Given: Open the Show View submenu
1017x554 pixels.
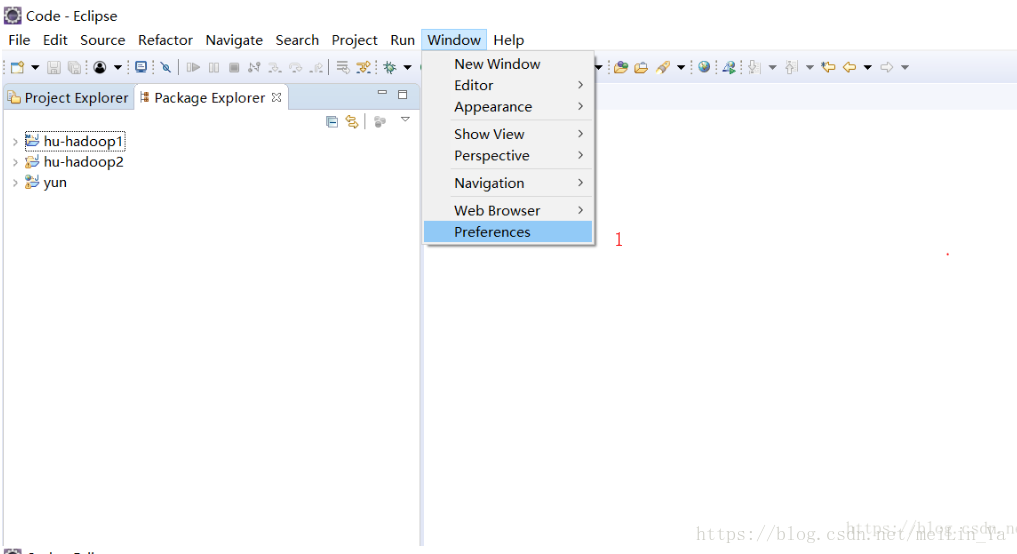Looking at the screenshot, I should (508, 134).
